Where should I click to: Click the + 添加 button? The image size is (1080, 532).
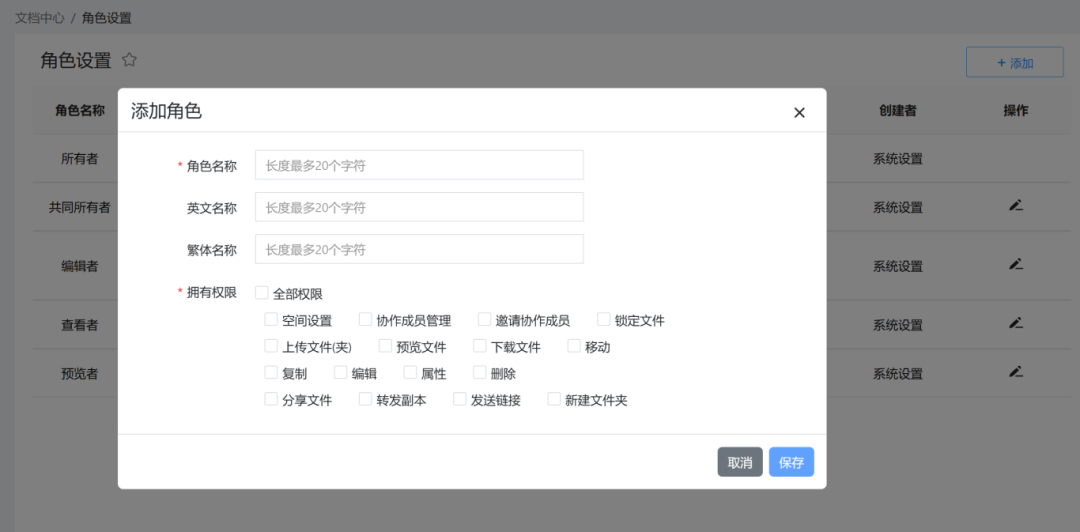pyautogui.click(x=1015, y=63)
